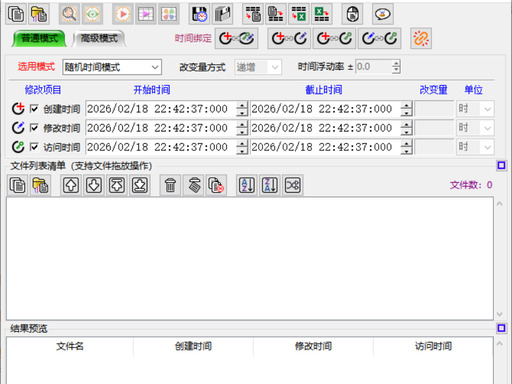Click add folder icon in file list toolbar
This screenshot has height=384, width=512.
coord(40,185)
